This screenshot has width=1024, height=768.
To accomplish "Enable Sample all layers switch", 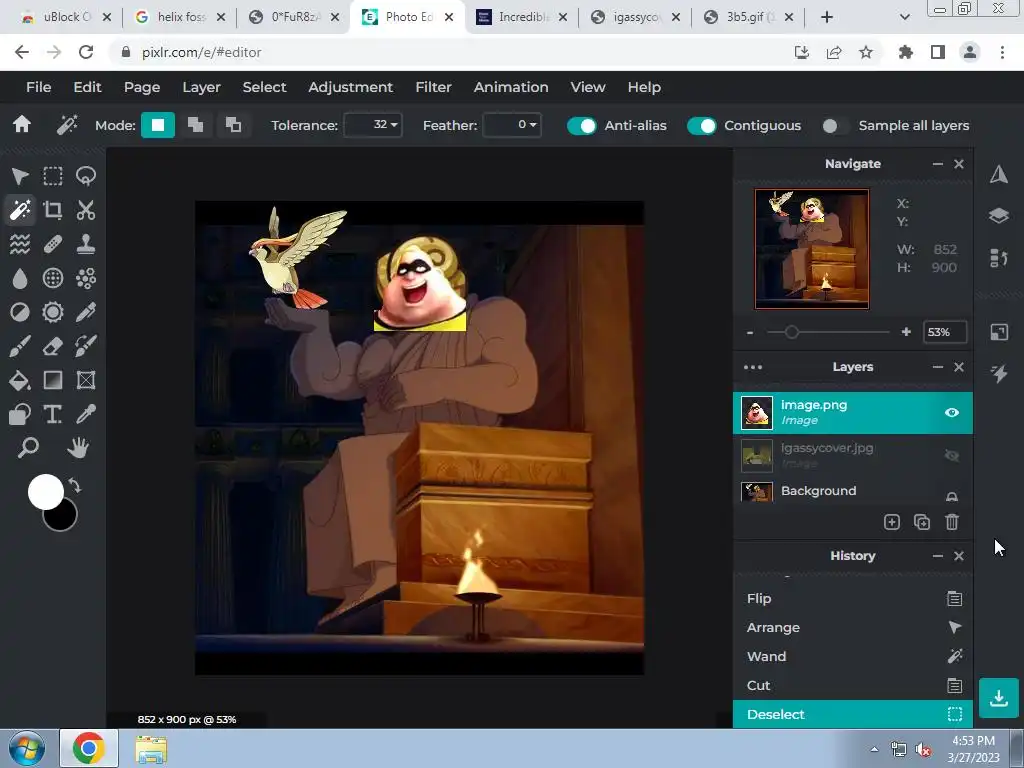I will click(x=835, y=125).
